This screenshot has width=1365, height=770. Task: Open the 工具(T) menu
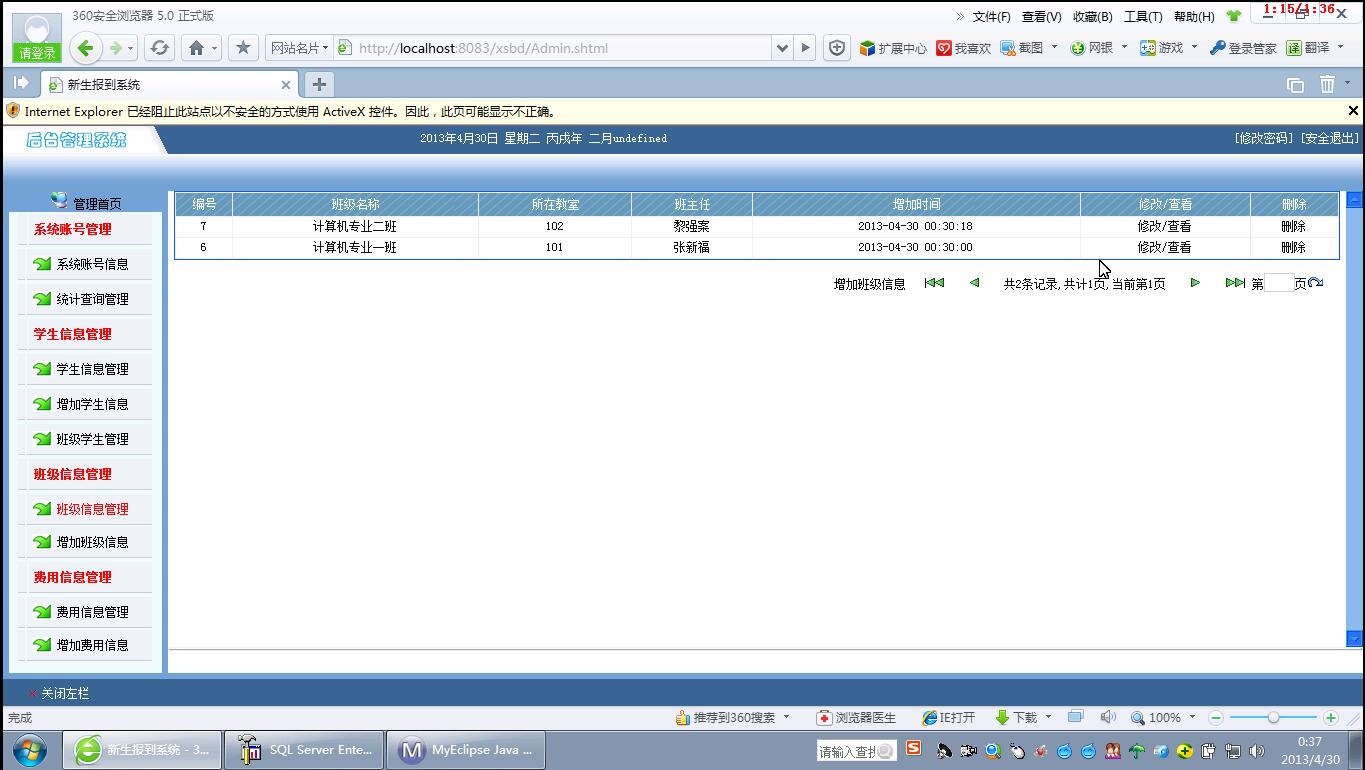coord(1143,17)
